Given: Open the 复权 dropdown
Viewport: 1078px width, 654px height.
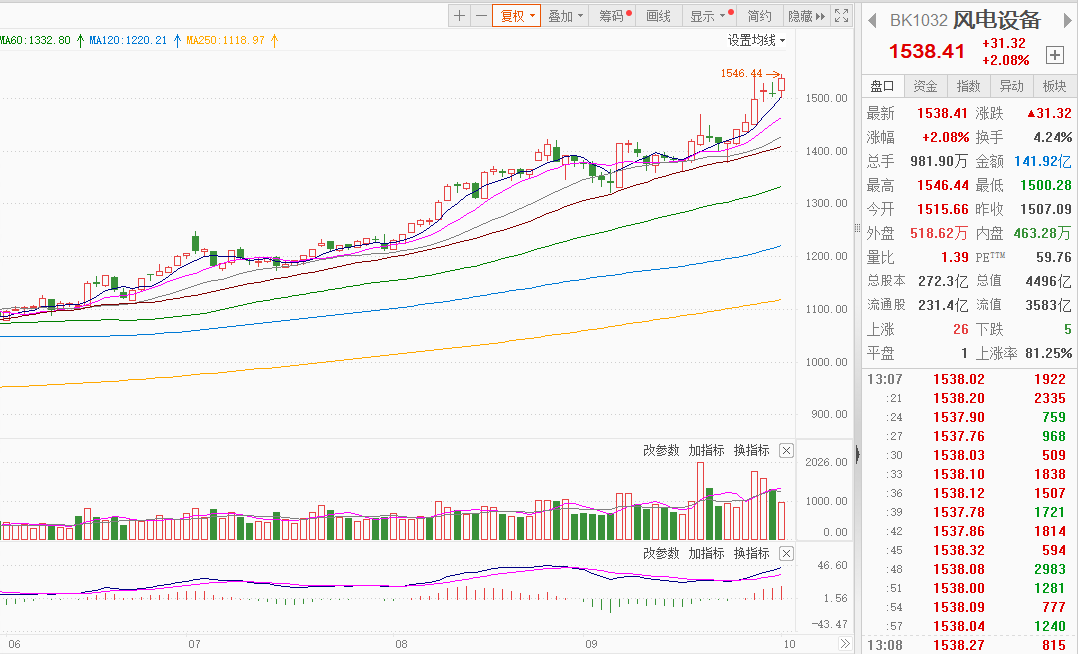Looking at the screenshot, I should point(518,15).
